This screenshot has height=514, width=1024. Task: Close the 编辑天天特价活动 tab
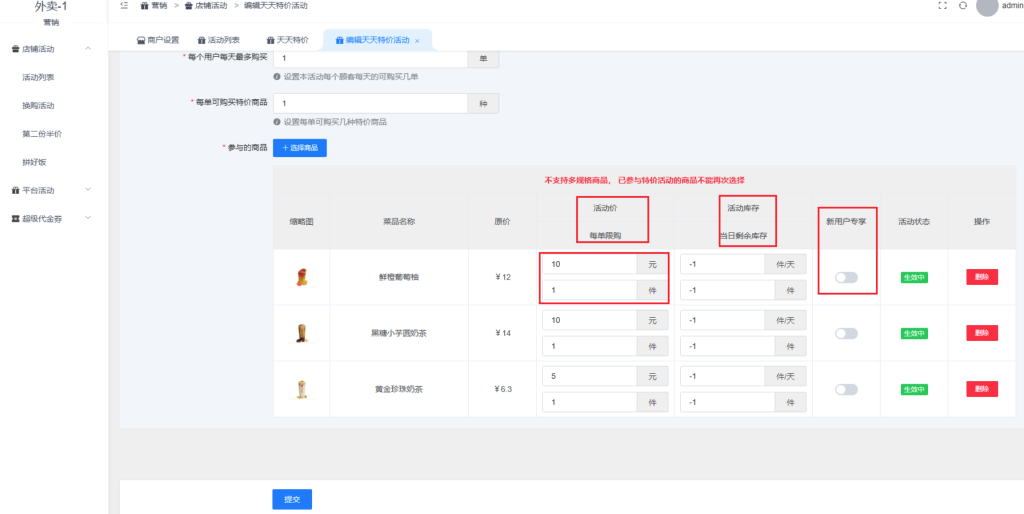417,41
